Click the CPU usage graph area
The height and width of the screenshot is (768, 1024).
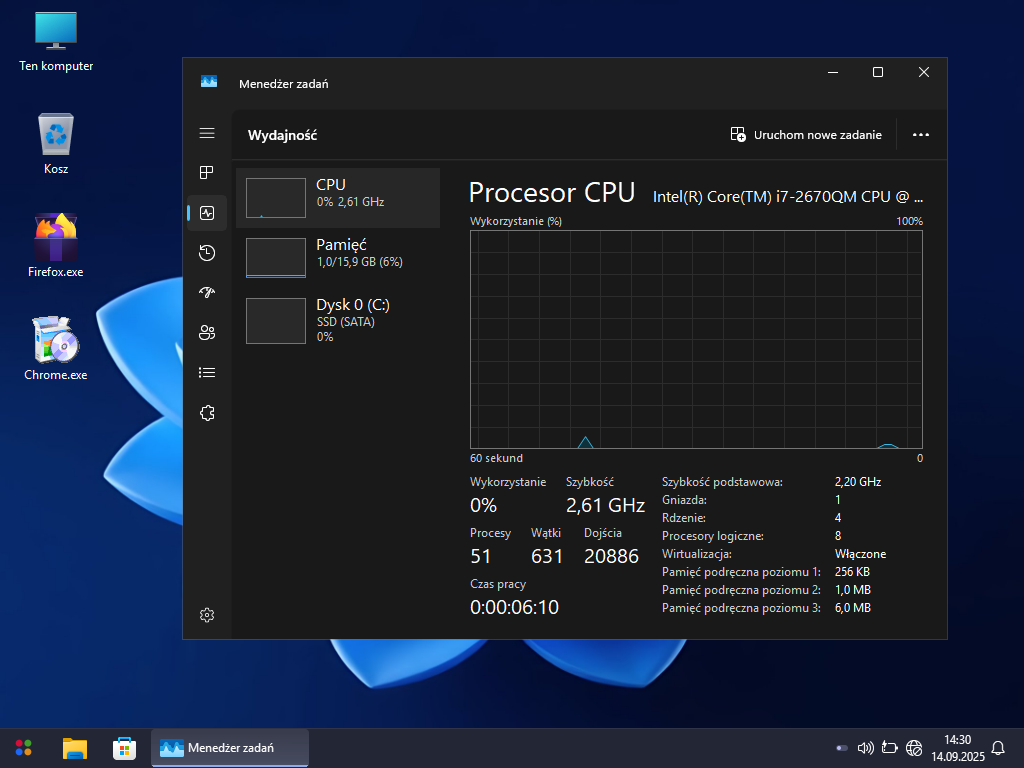(x=696, y=340)
